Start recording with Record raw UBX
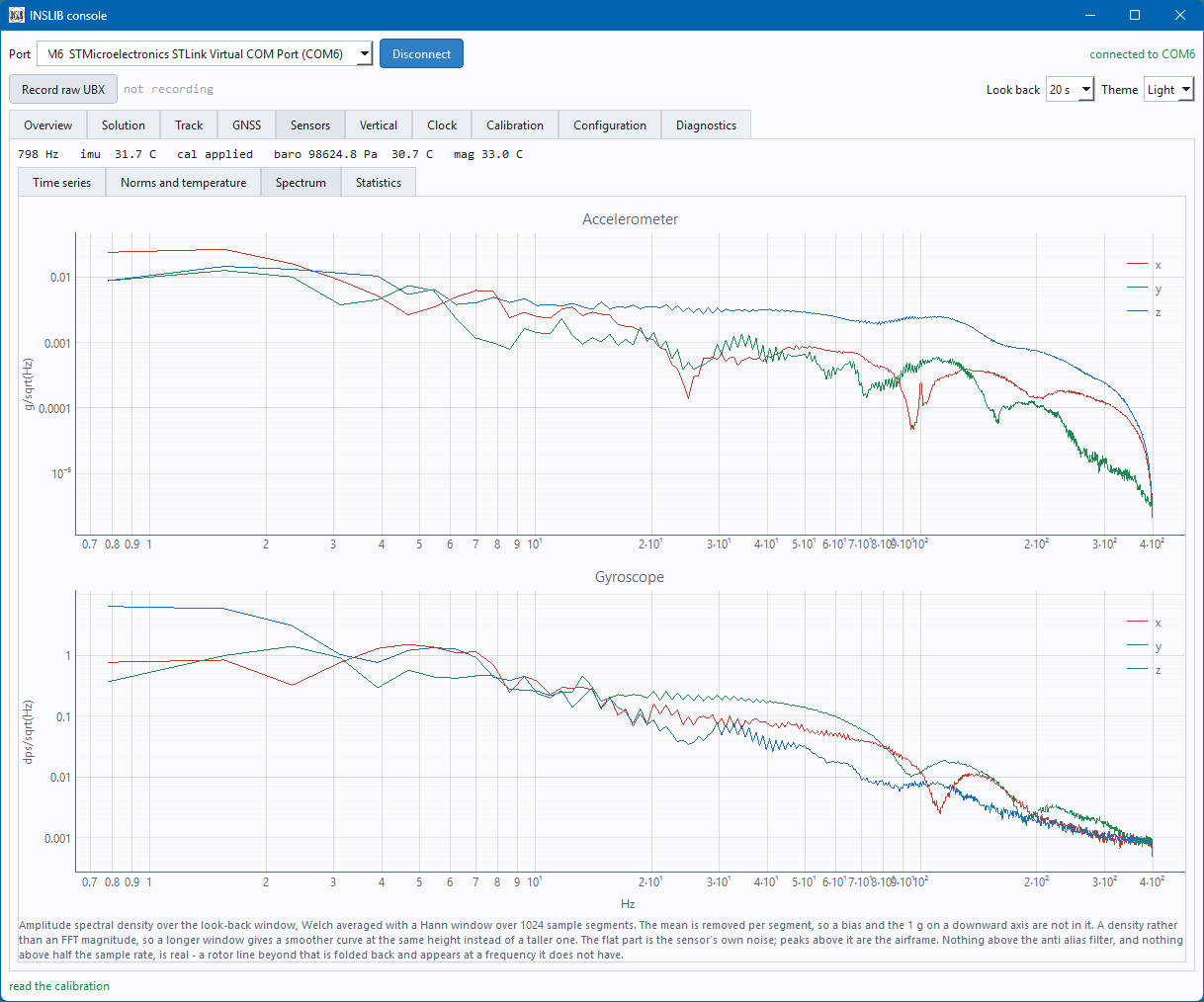The image size is (1204, 1002). [63, 89]
